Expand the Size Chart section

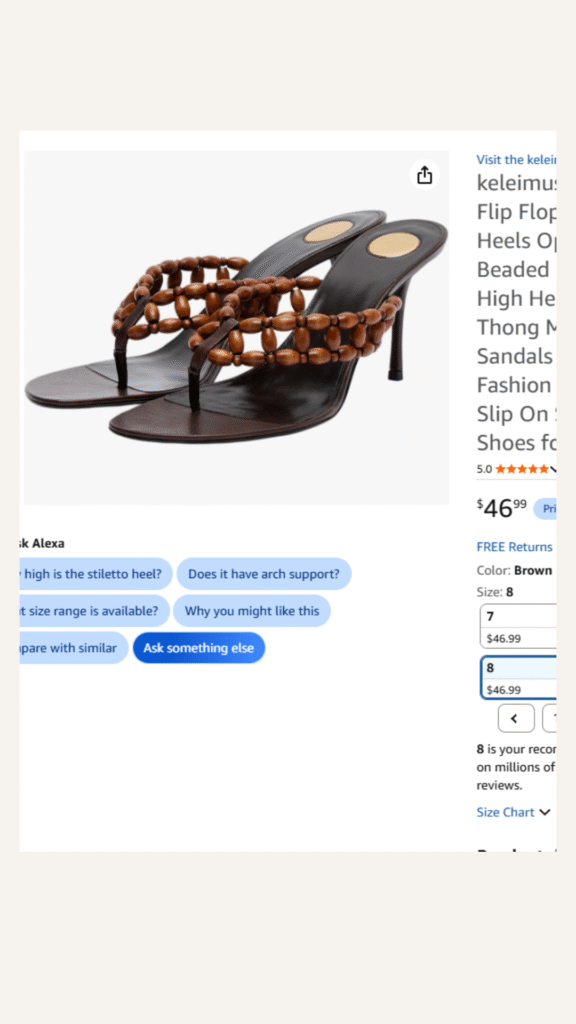click(513, 812)
